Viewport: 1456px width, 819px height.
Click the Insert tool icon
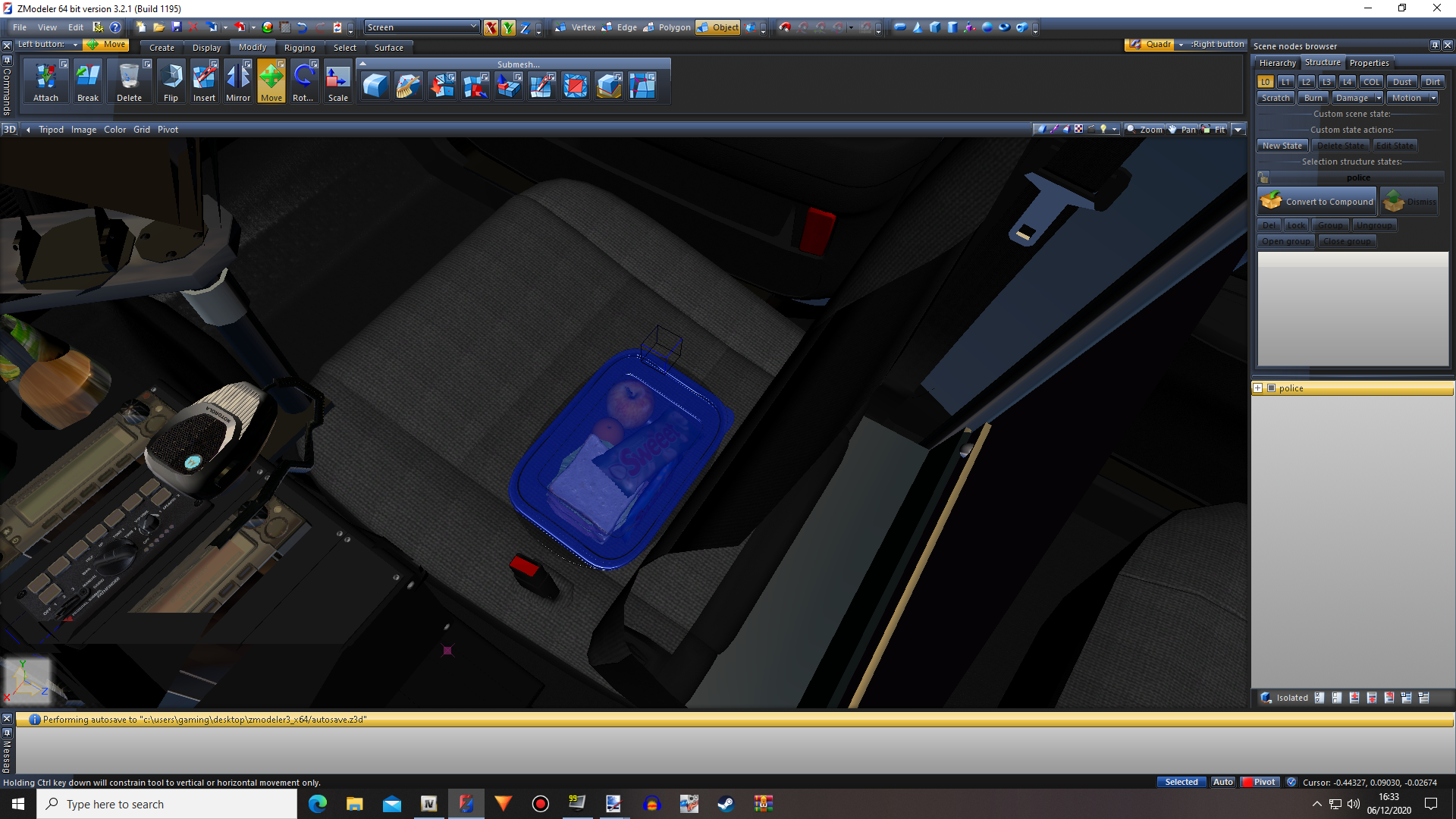tap(204, 82)
